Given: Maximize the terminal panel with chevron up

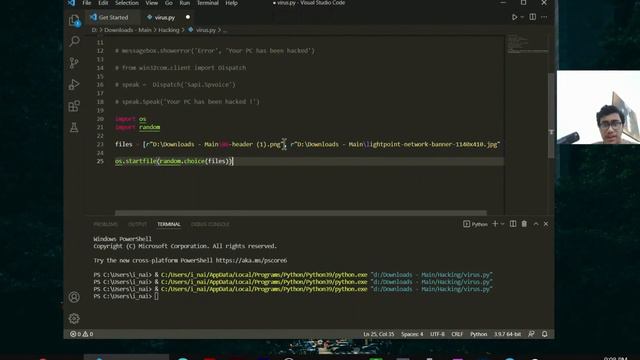Looking at the screenshot, I should coord(536,224).
